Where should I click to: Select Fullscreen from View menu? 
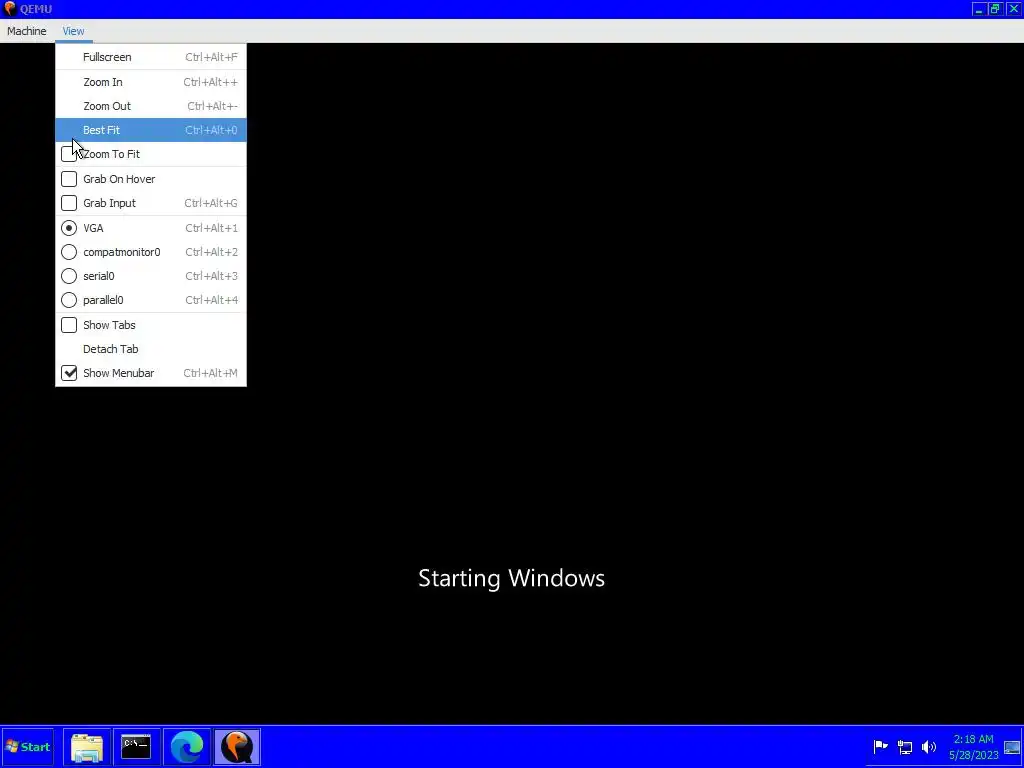(x=151, y=57)
